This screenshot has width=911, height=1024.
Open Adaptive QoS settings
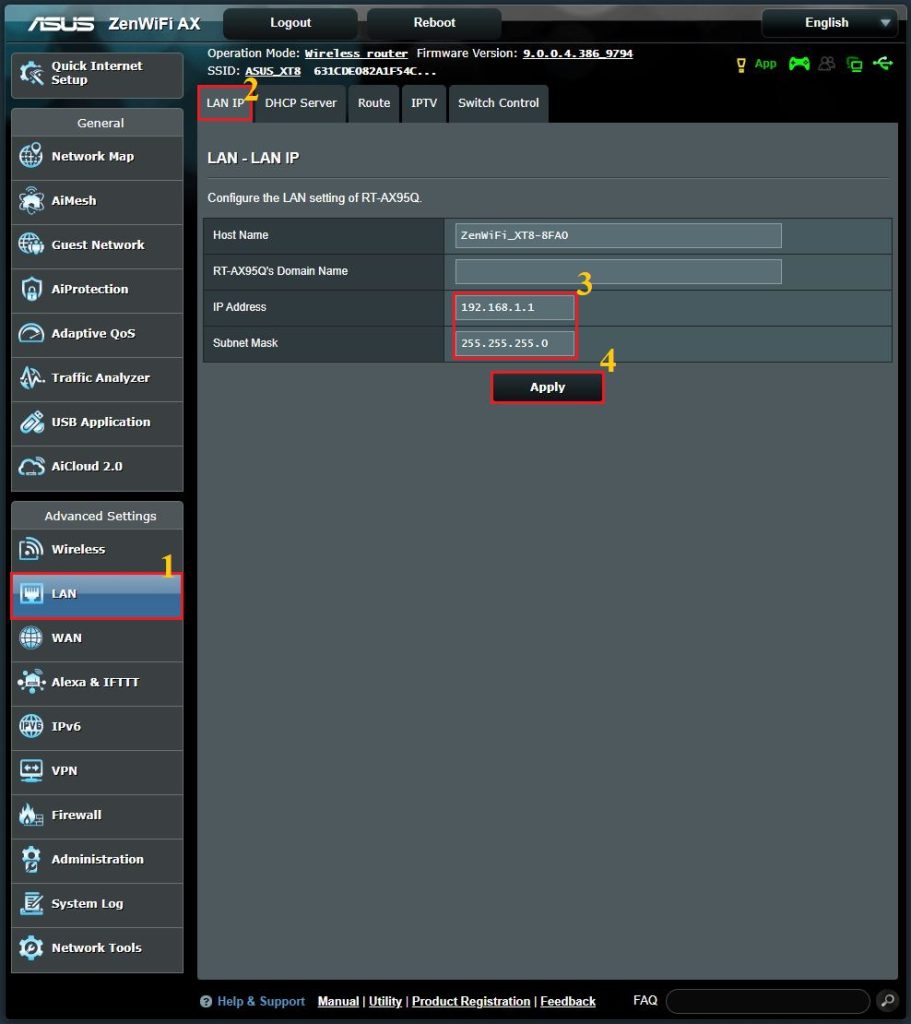[96, 335]
